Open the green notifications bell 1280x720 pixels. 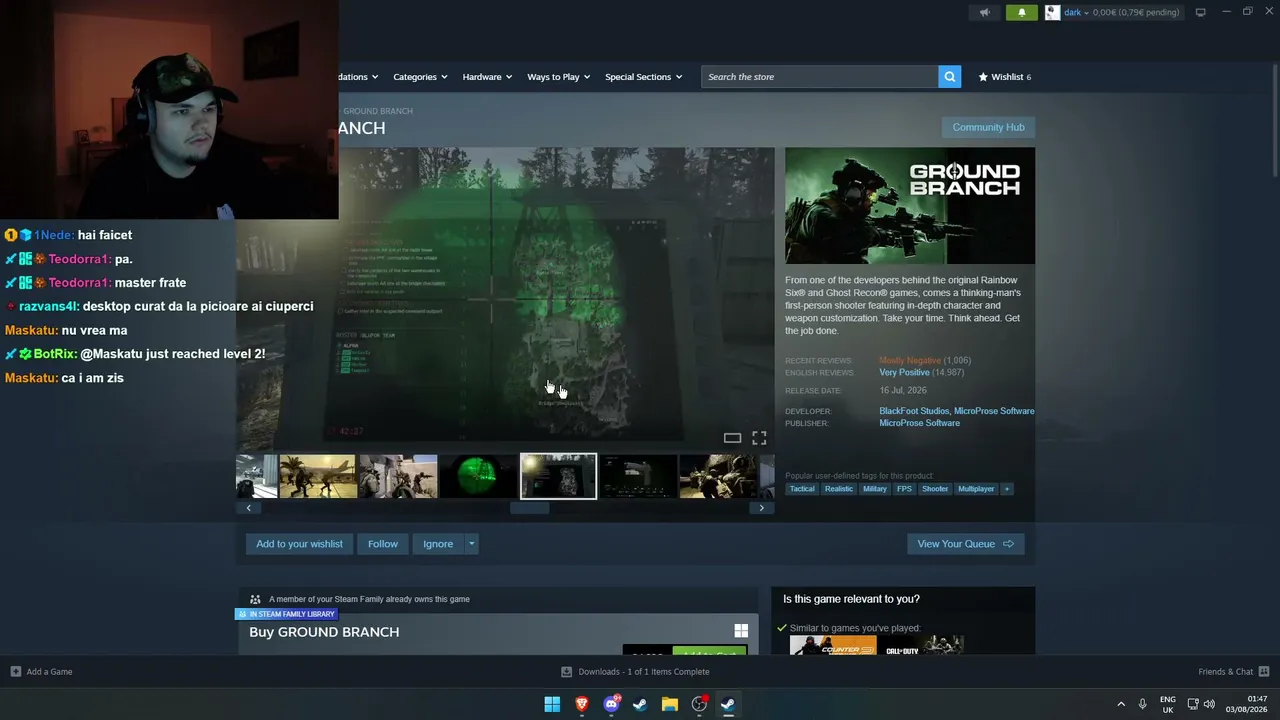[x=1021, y=12]
